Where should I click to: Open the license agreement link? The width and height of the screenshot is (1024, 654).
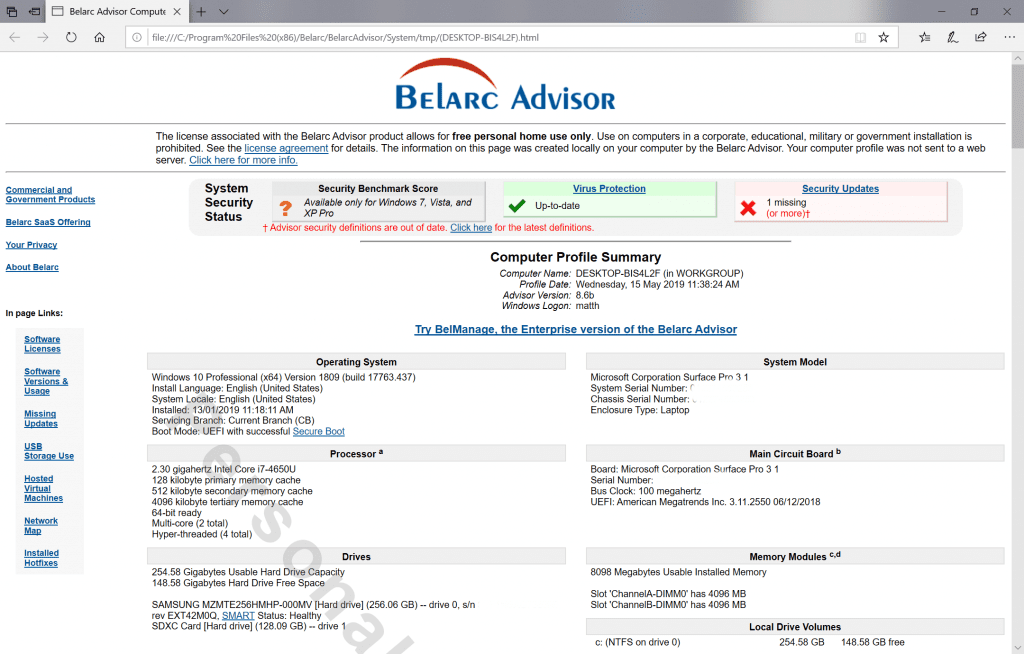[286, 148]
